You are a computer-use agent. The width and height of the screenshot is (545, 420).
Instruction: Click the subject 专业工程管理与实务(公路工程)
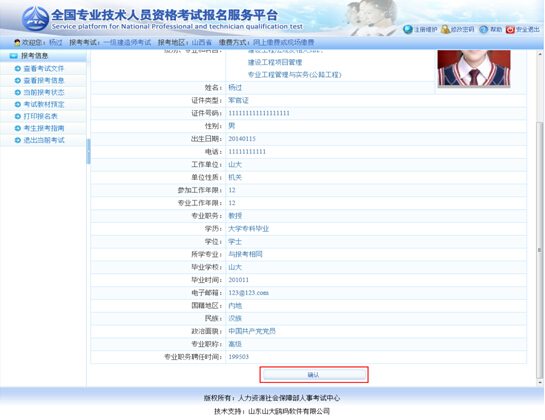pyautogui.click(x=294, y=75)
